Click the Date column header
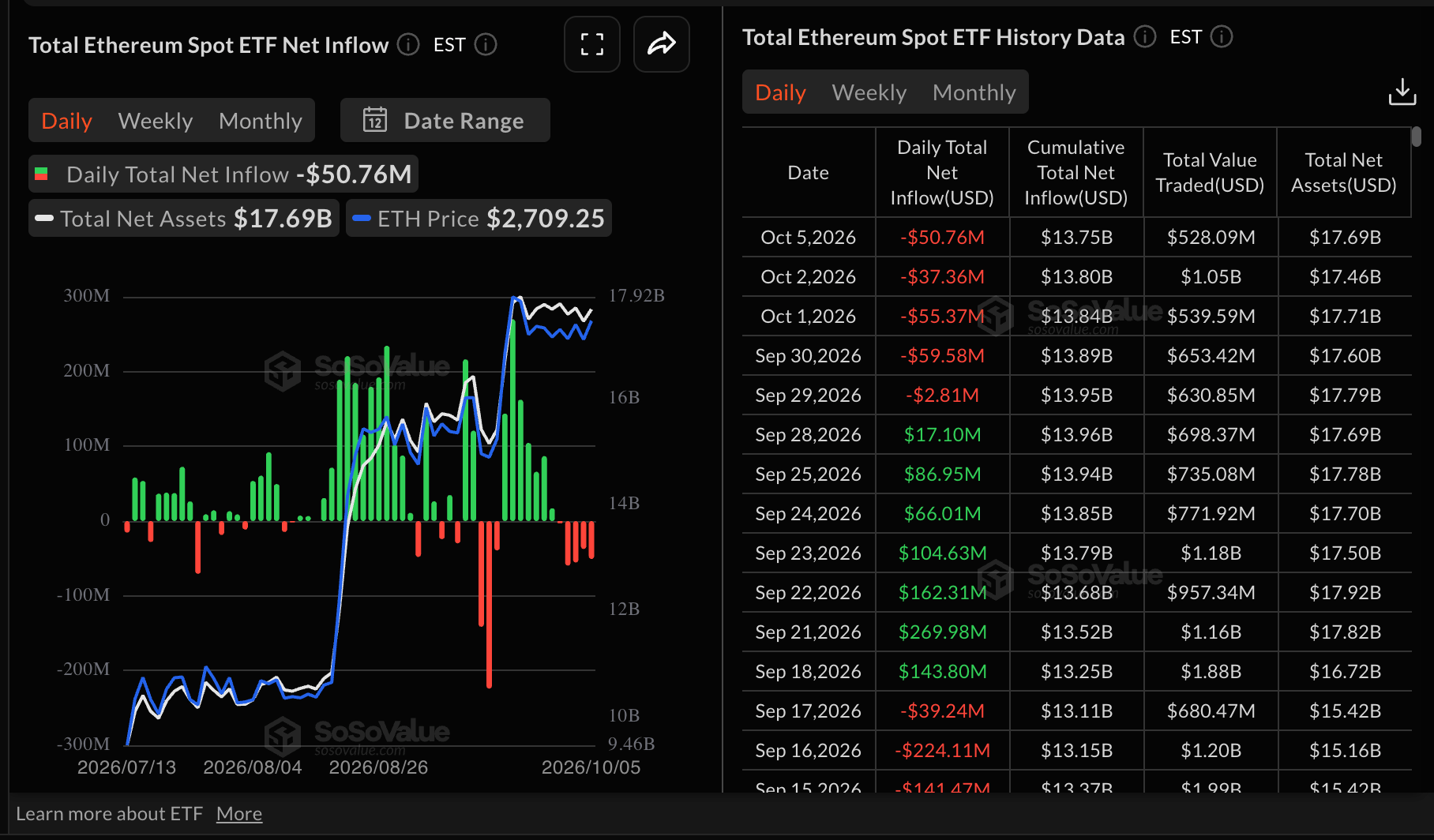 [x=809, y=172]
